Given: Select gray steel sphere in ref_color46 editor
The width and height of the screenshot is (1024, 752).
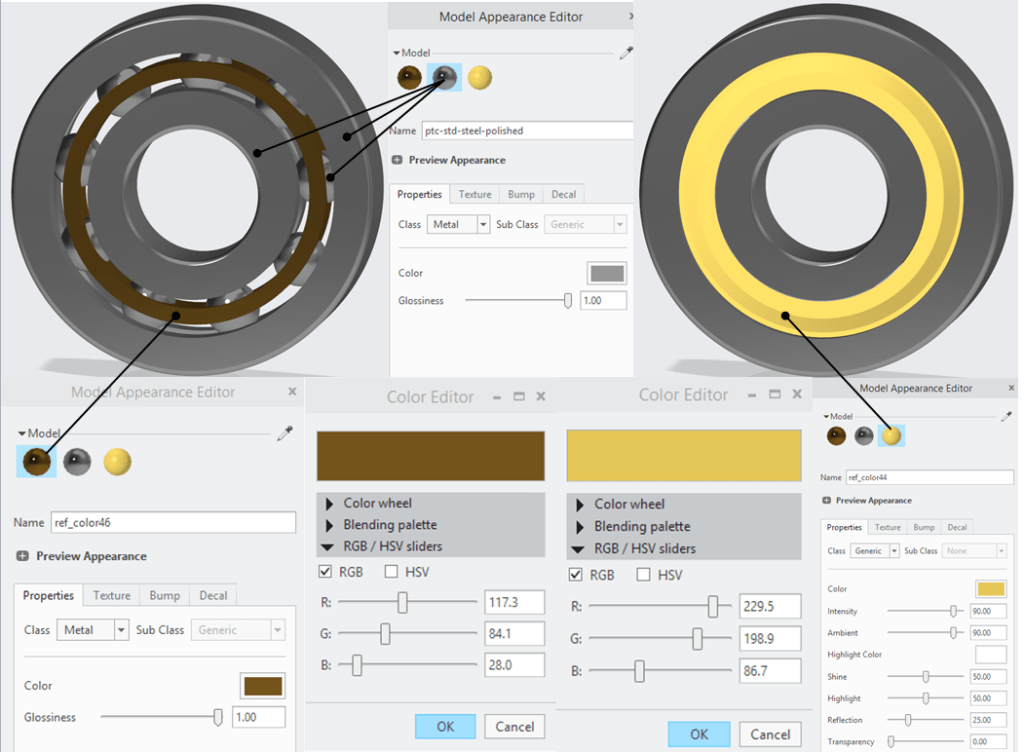Looking at the screenshot, I should click(x=78, y=461).
